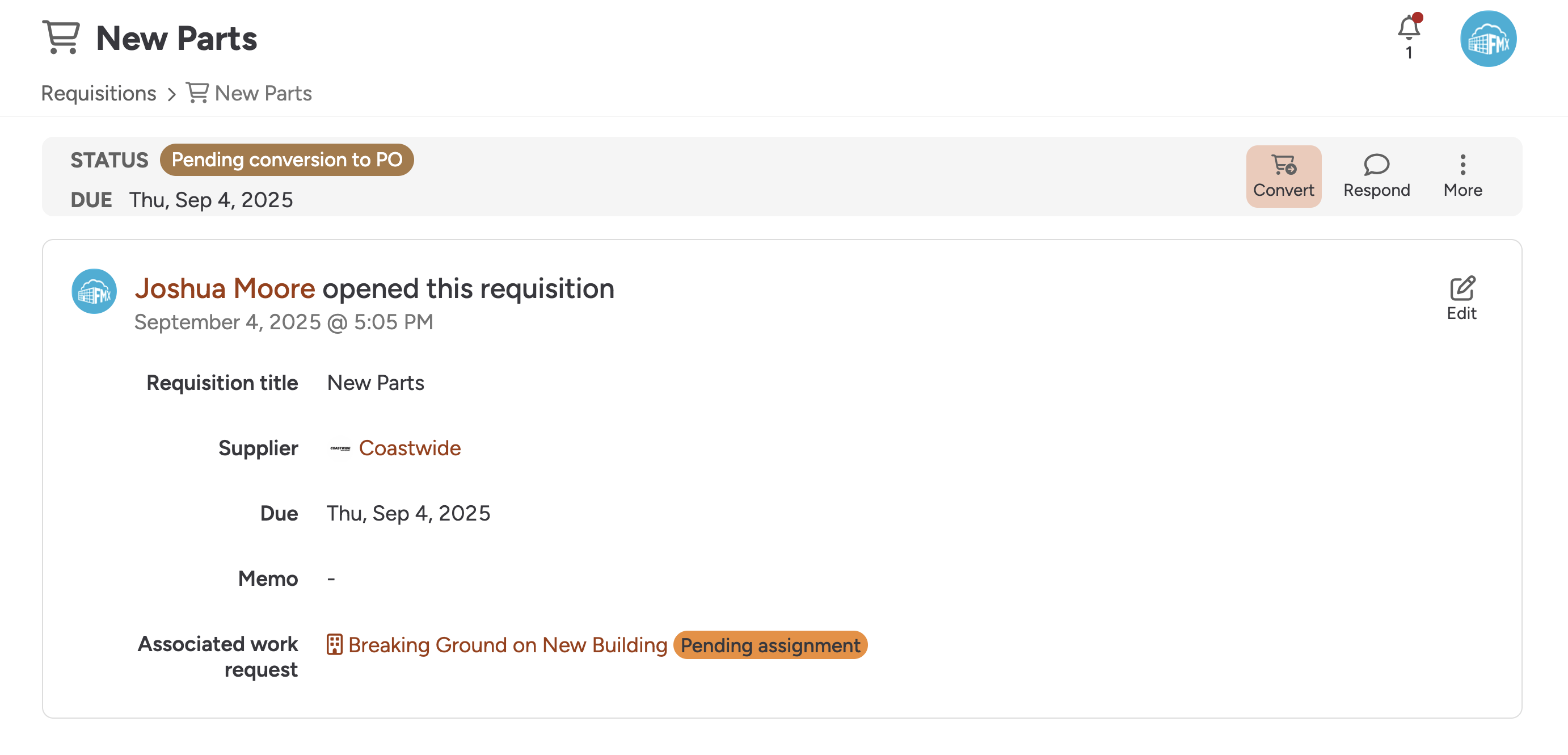1568x755 pixels.
Task: Open the Coastwide supplier link
Action: tap(410, 448)
